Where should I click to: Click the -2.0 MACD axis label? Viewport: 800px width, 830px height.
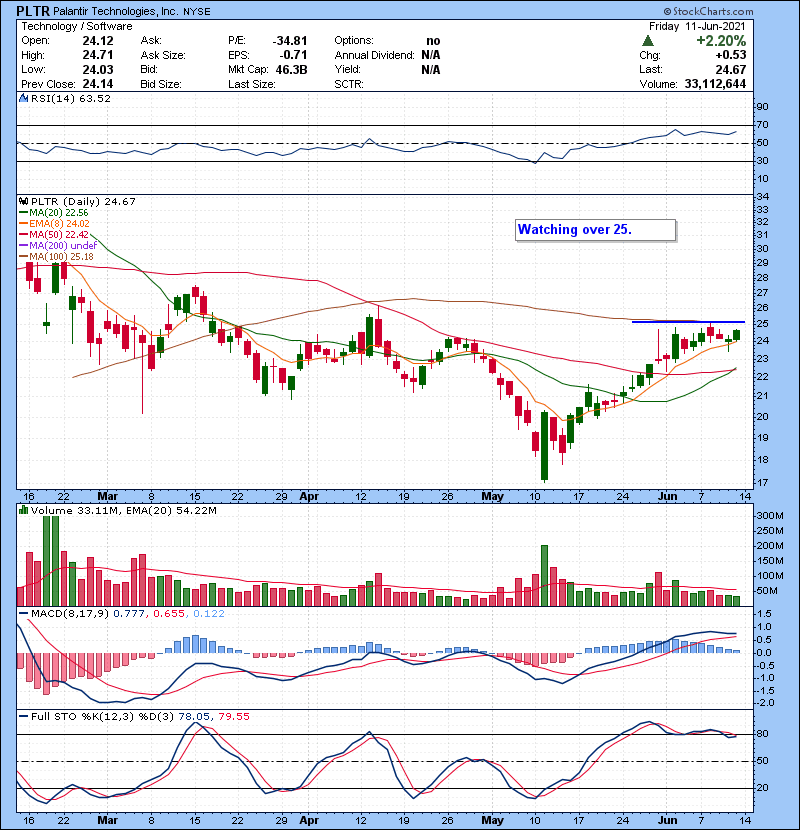(x=766, y=703)
